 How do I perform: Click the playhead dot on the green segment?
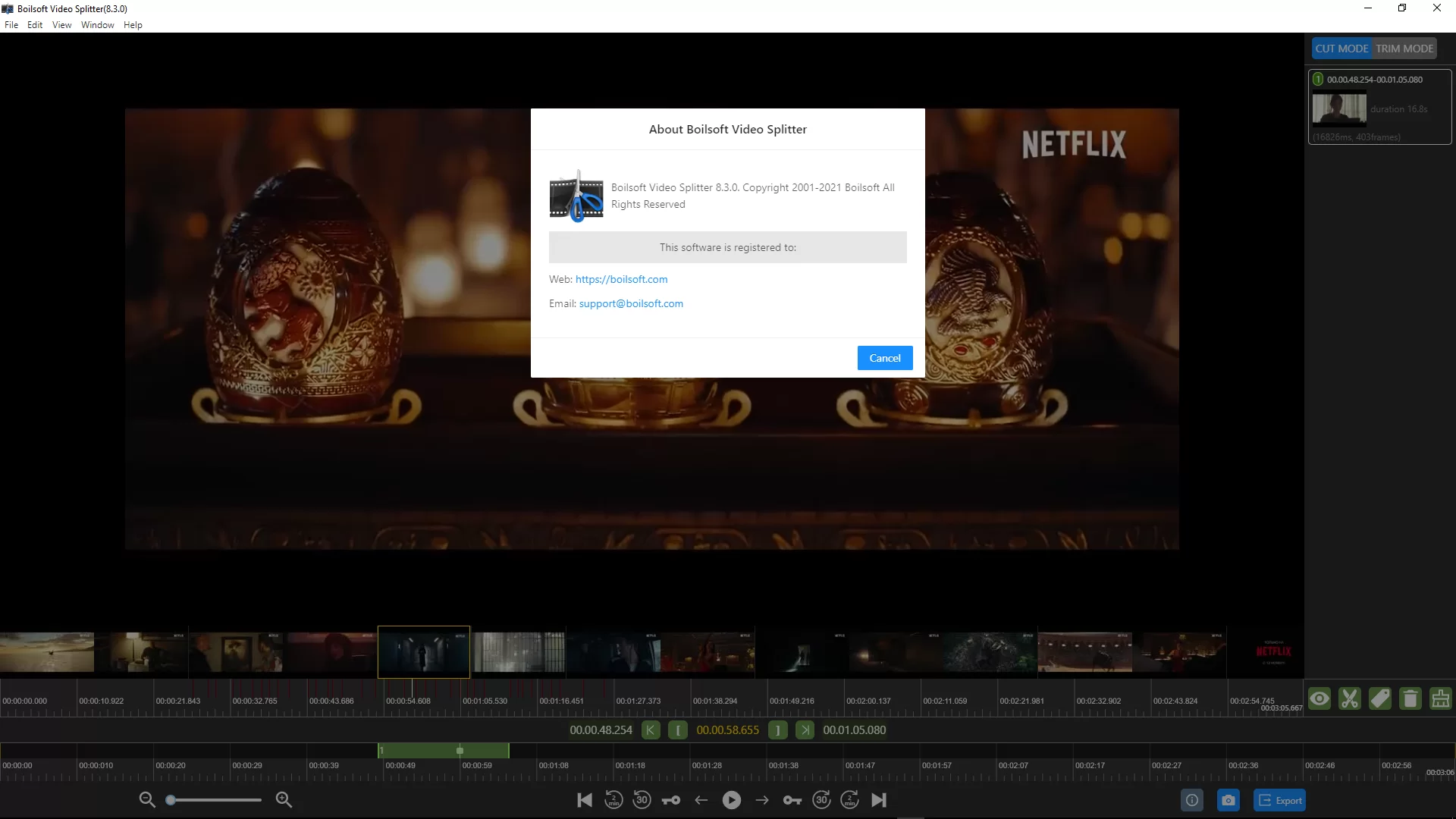(x=460, y=751)
